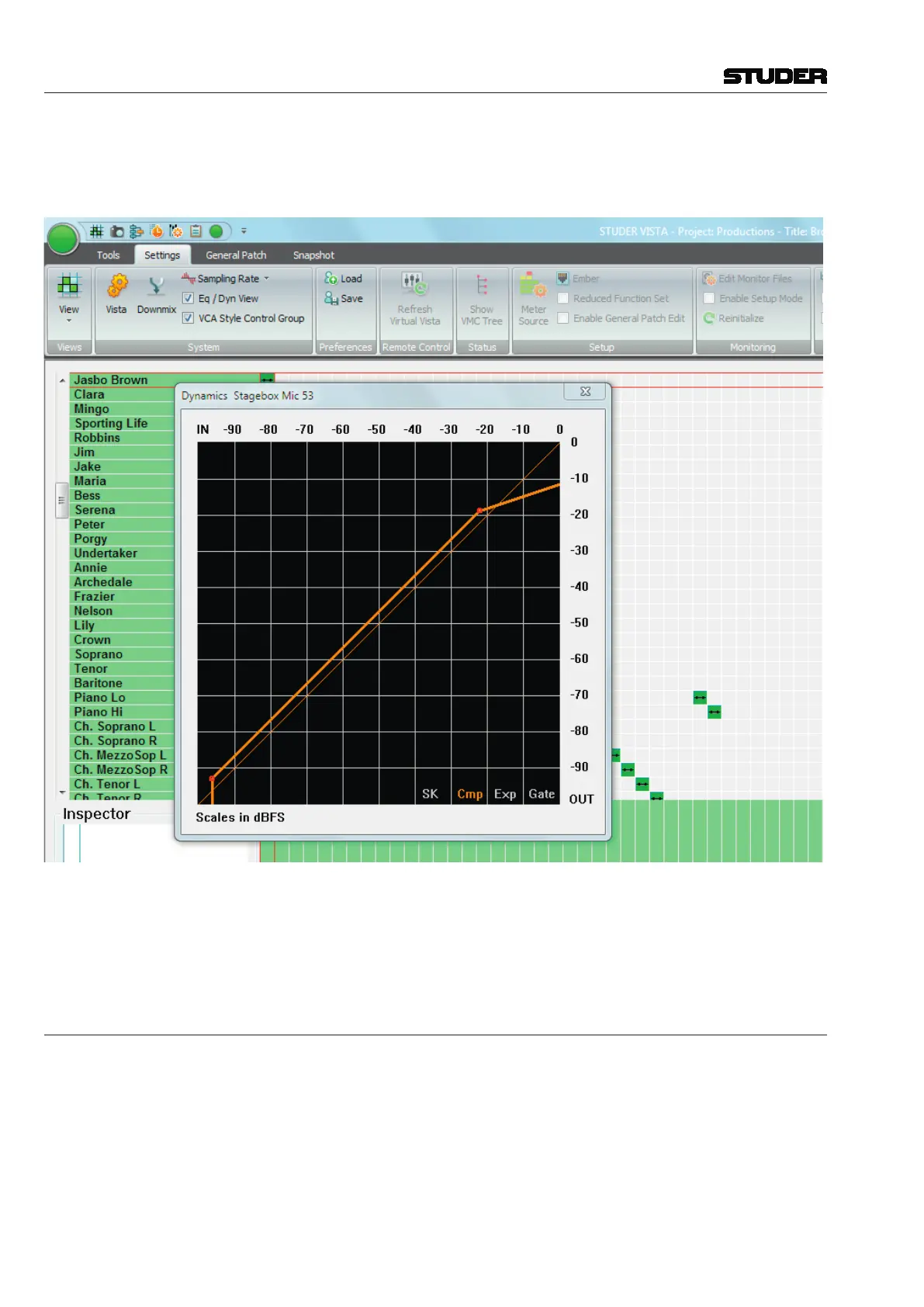The height and width of the screenshot is (1307, 924).
Task: Click the Show VMC Tree icon
Action: coord(482,285)
